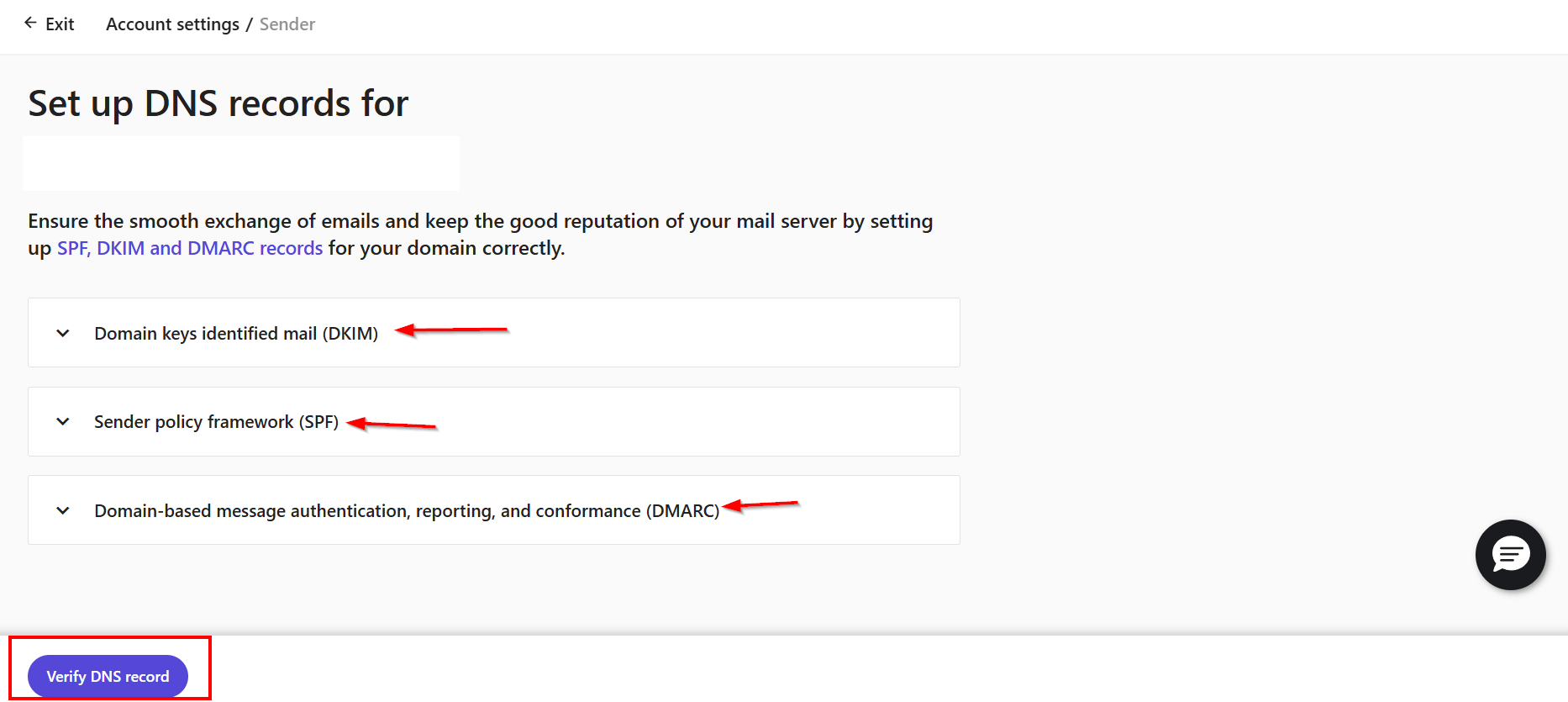Click the Exit label in the header
The image size is (1568, 702).
(x=60, y=24)
